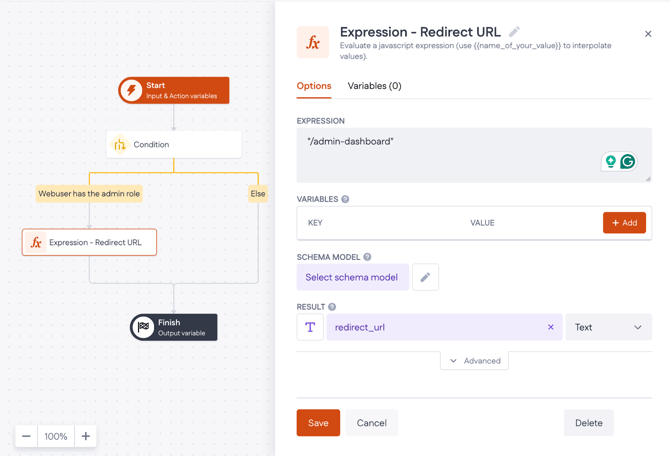Click the fx icon on Expression node
The width and height of the screenshot is (670, 456).
pyautogui.click(x=36, y=242)
